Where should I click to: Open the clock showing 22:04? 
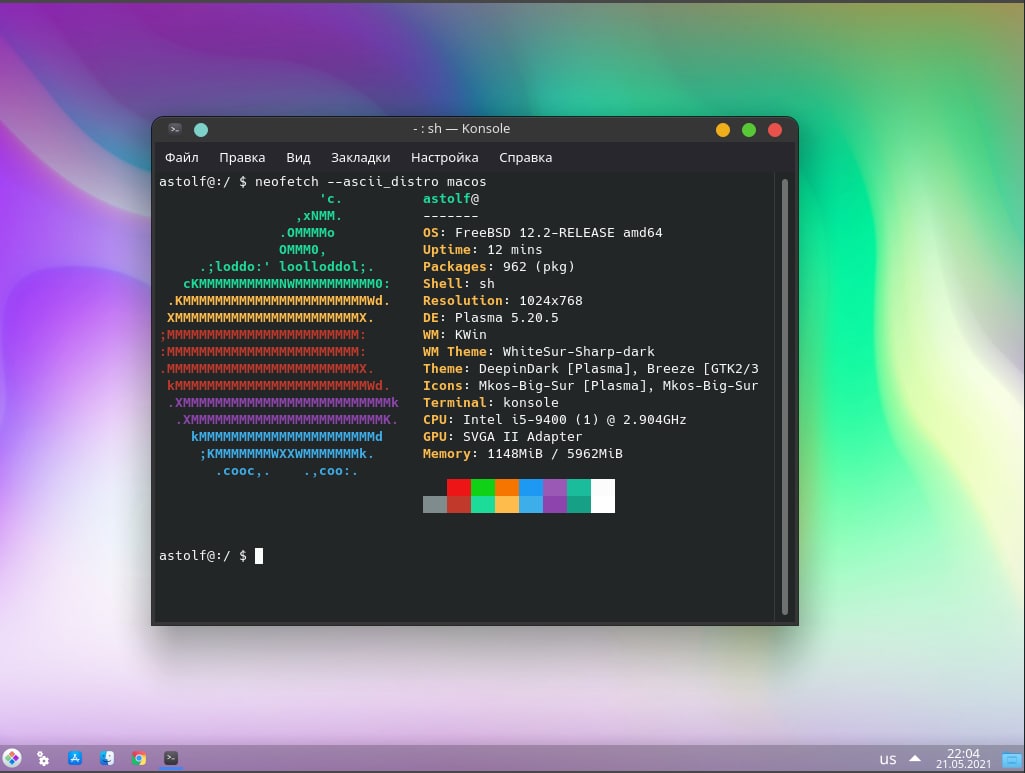click(964, 758)
